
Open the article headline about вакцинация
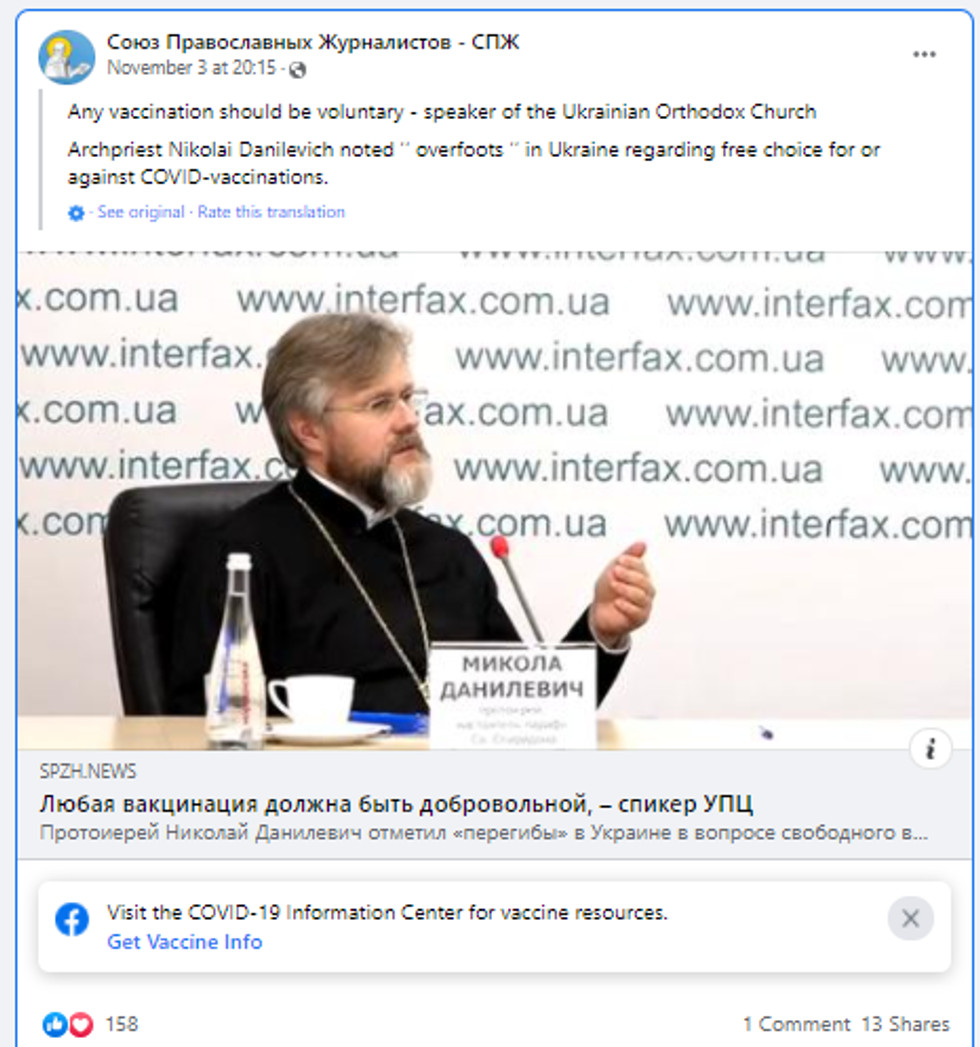(397, 804)
